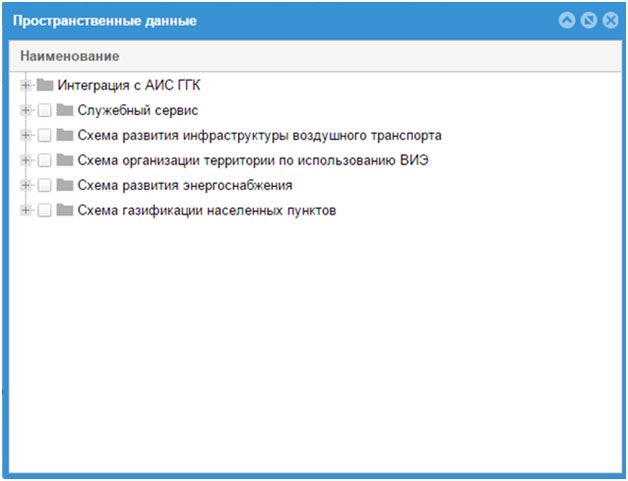This screenshot has height=481, width=628.
Task: Expand the Интеграция с АИС ГГК node
Action: coord(26,85)
